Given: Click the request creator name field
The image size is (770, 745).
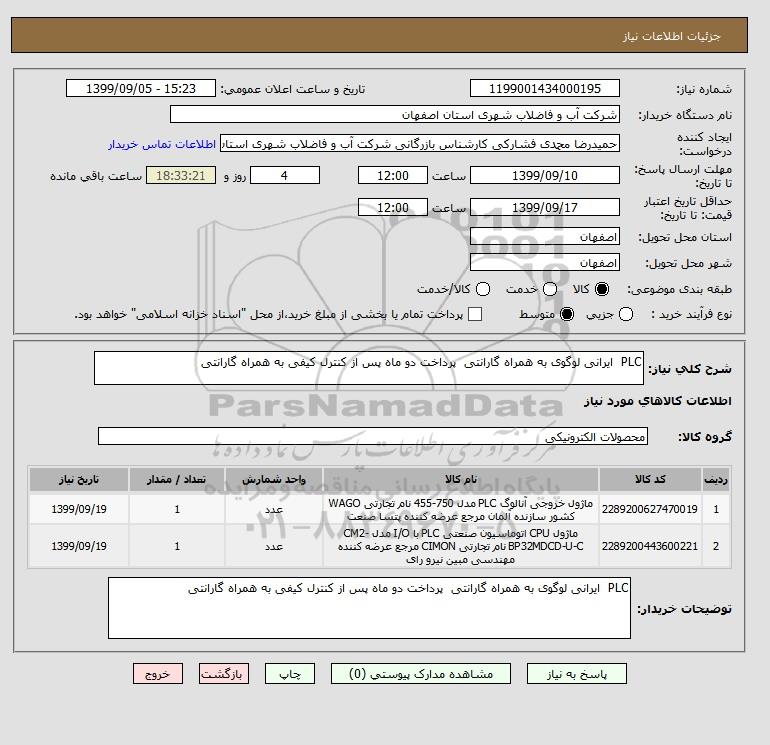Looking at the screenshot, I should click(420, 144).
